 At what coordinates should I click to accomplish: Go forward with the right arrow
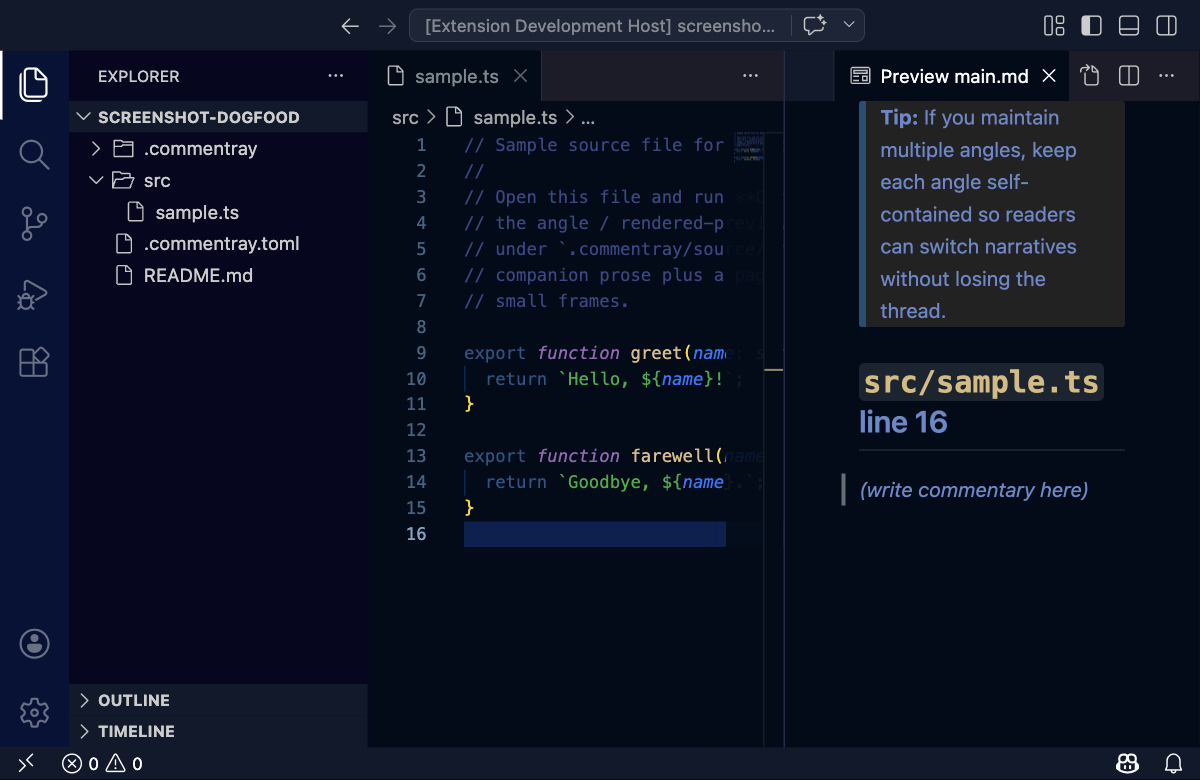(x=388, y=26)
